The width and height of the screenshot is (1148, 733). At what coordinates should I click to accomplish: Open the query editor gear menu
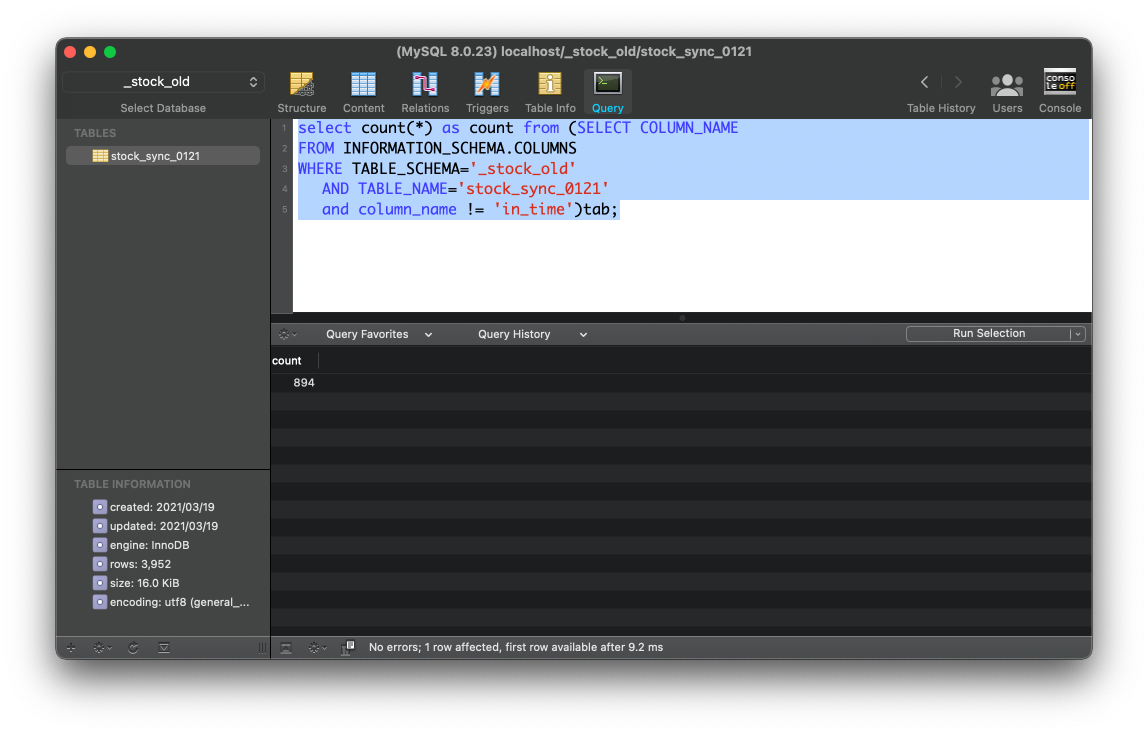pos(288,334)
